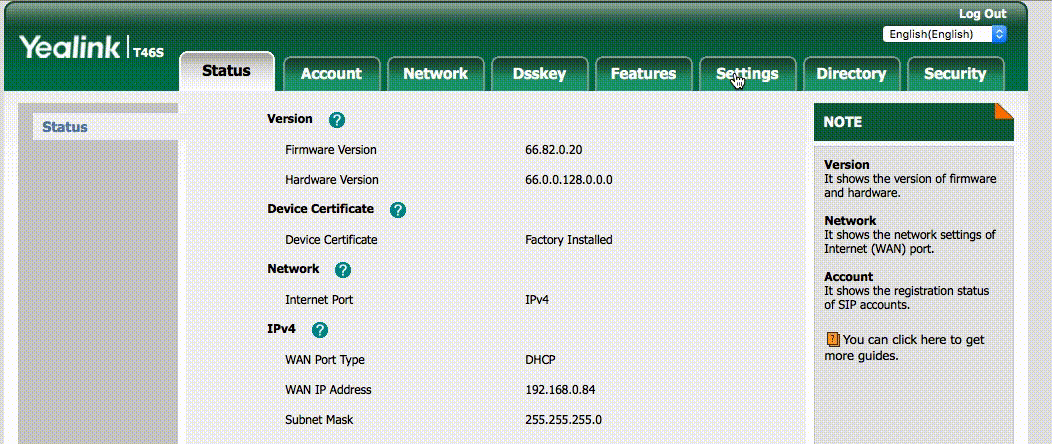Open the Security tab
Viewport: 1052px width, 444px height.
[955, 74]
